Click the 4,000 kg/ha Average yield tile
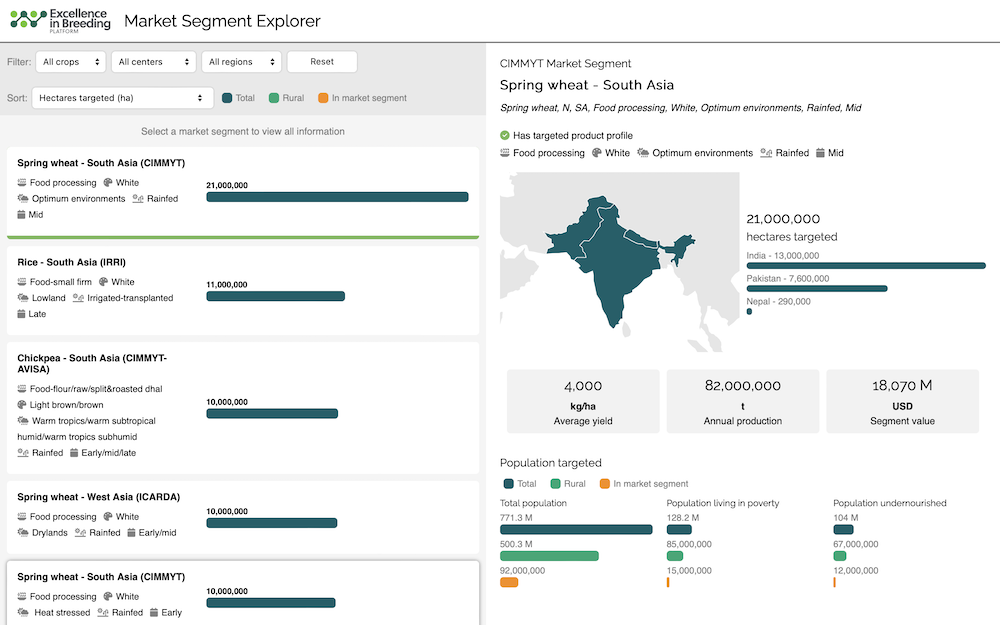Screen dimensions: 1000x625 click(x=583, y=401)
